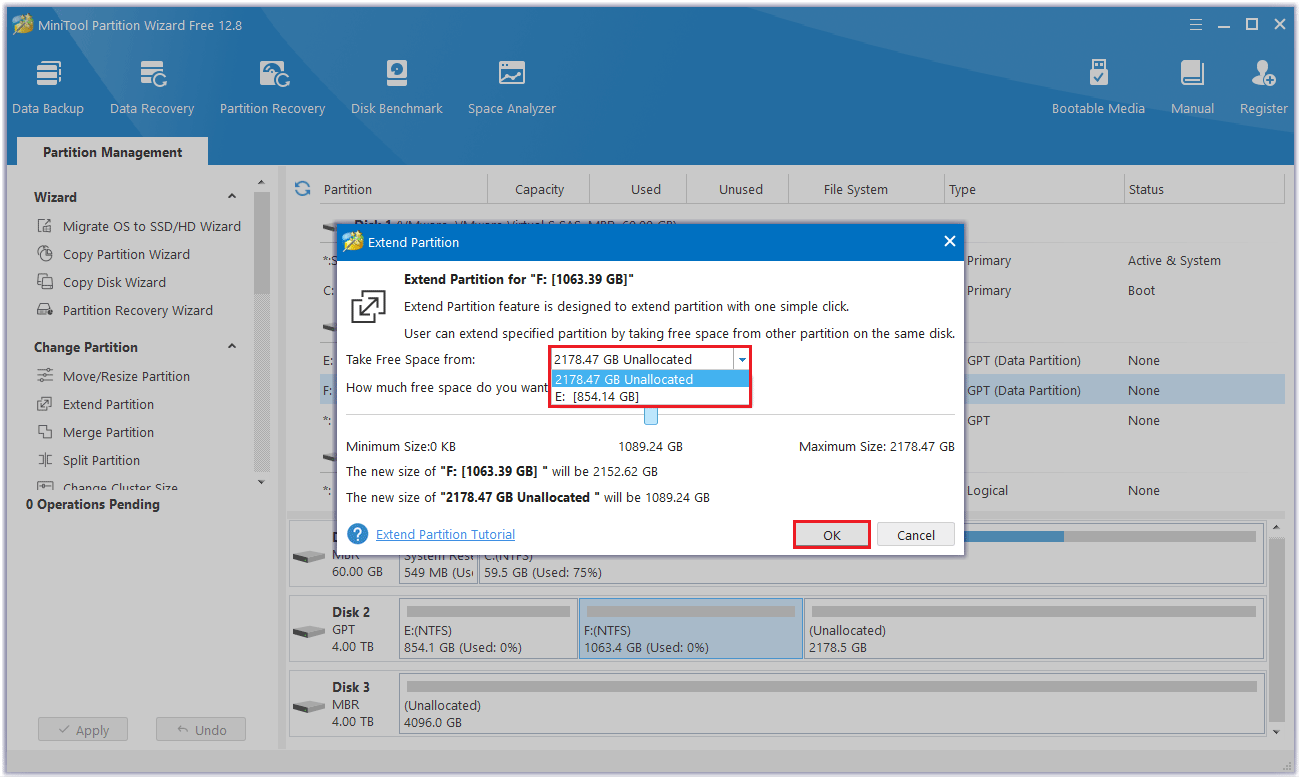1299x777 pixels.
Task: Select the 4096.0 GB unallocated block in Disk 3
Action: click(x=831, y=703)
